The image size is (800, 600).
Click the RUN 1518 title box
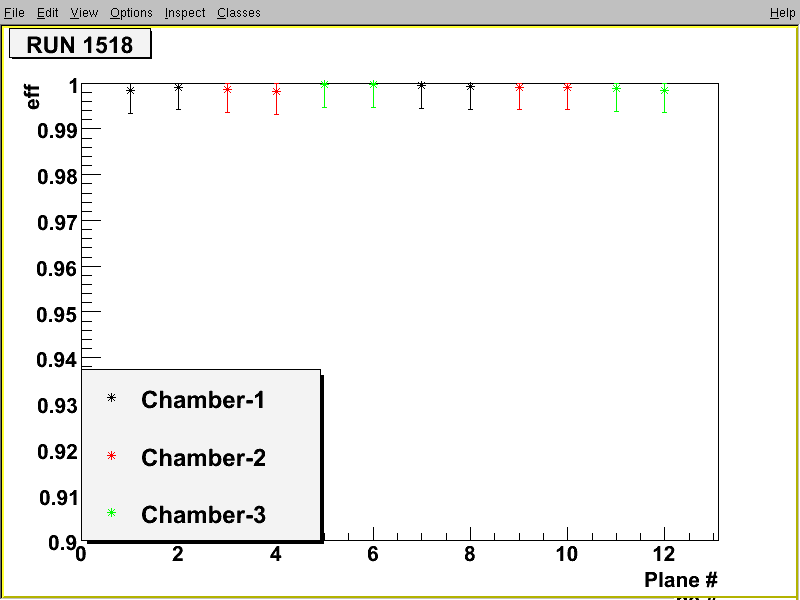pos(80,43)
